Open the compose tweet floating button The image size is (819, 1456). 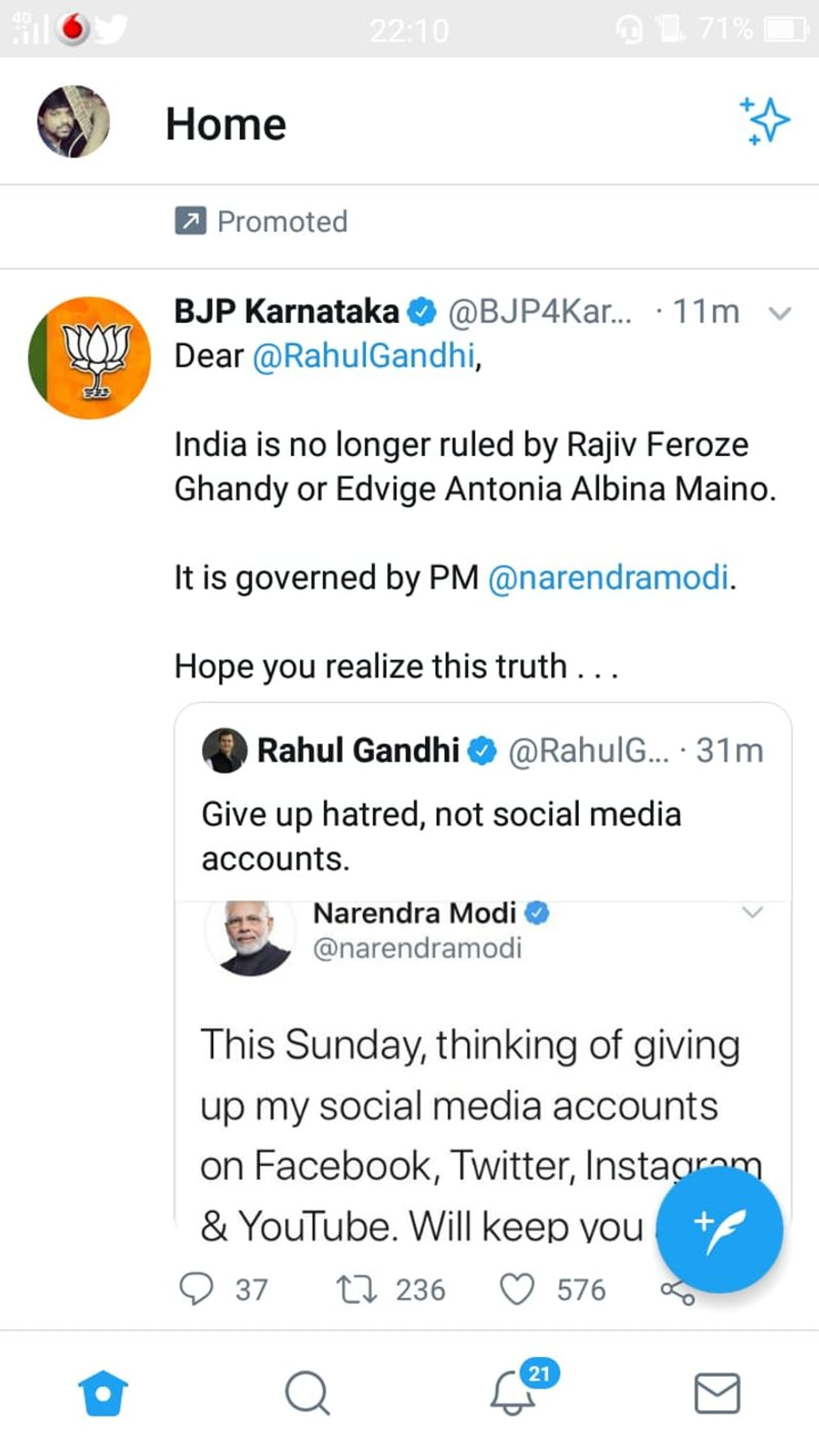(720, 1229)
